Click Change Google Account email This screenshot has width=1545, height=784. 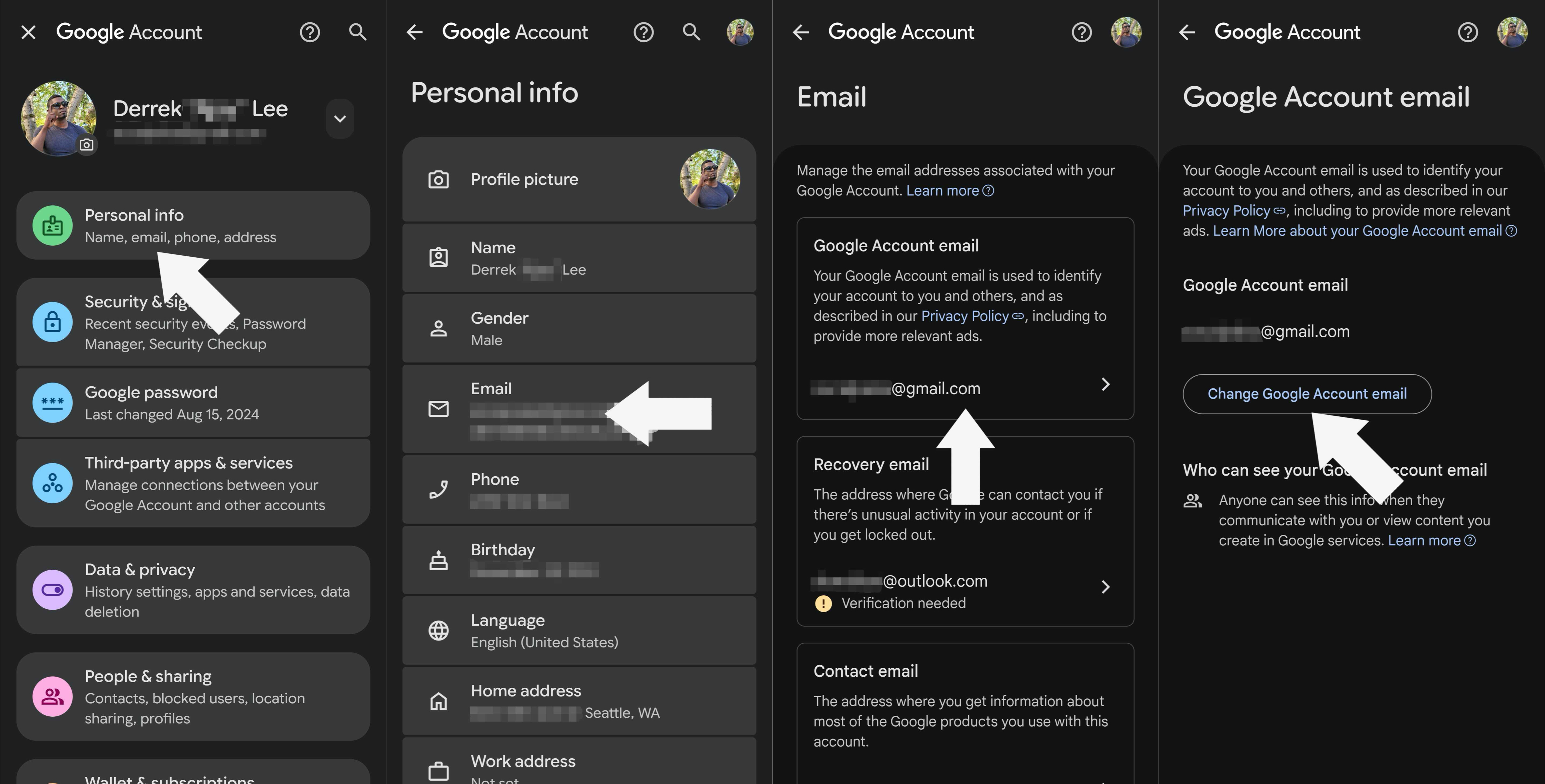pos(1307,394)
